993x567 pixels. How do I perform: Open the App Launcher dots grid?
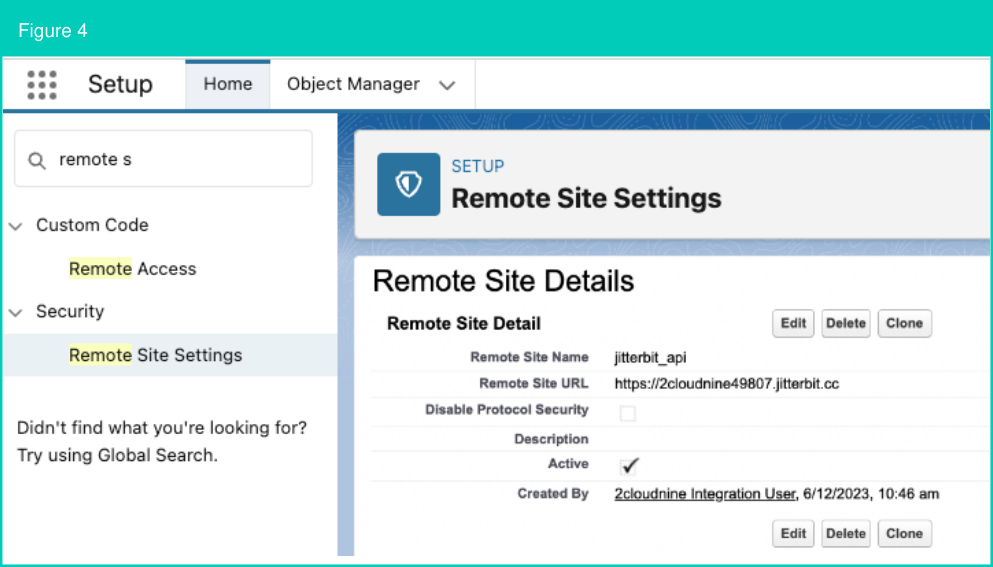tap(42, 85)
